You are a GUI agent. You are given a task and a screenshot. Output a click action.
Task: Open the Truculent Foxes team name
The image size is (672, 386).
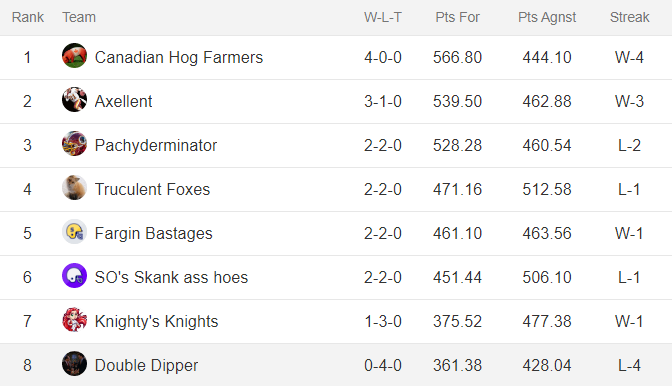click(x=152, y=189)
